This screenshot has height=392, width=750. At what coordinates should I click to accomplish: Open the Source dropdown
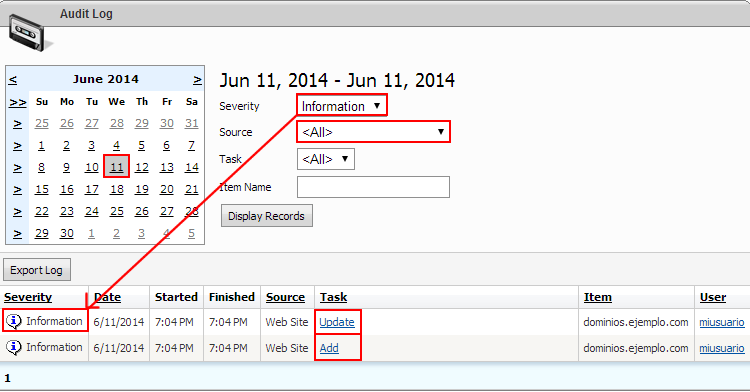point(373,131)
